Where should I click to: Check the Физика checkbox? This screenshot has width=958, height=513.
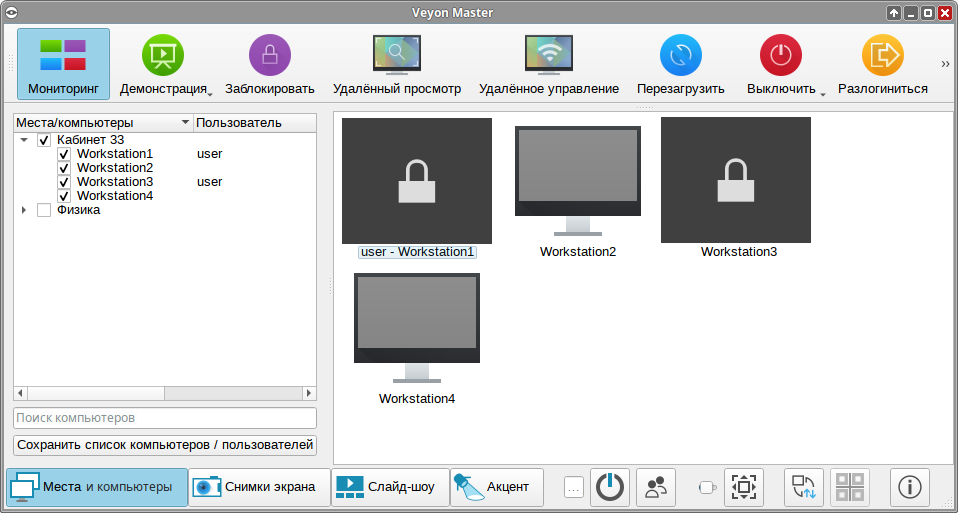click(44, 210)
